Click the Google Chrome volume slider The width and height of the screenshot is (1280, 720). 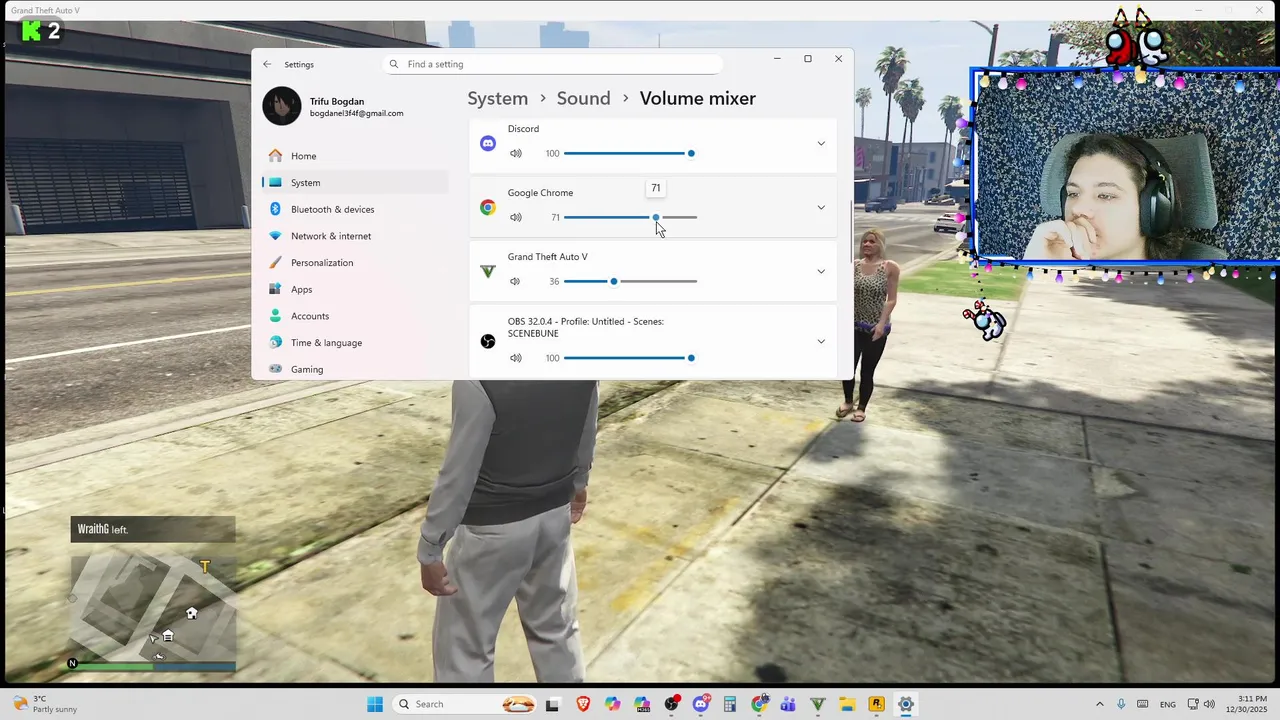point(630,217)
